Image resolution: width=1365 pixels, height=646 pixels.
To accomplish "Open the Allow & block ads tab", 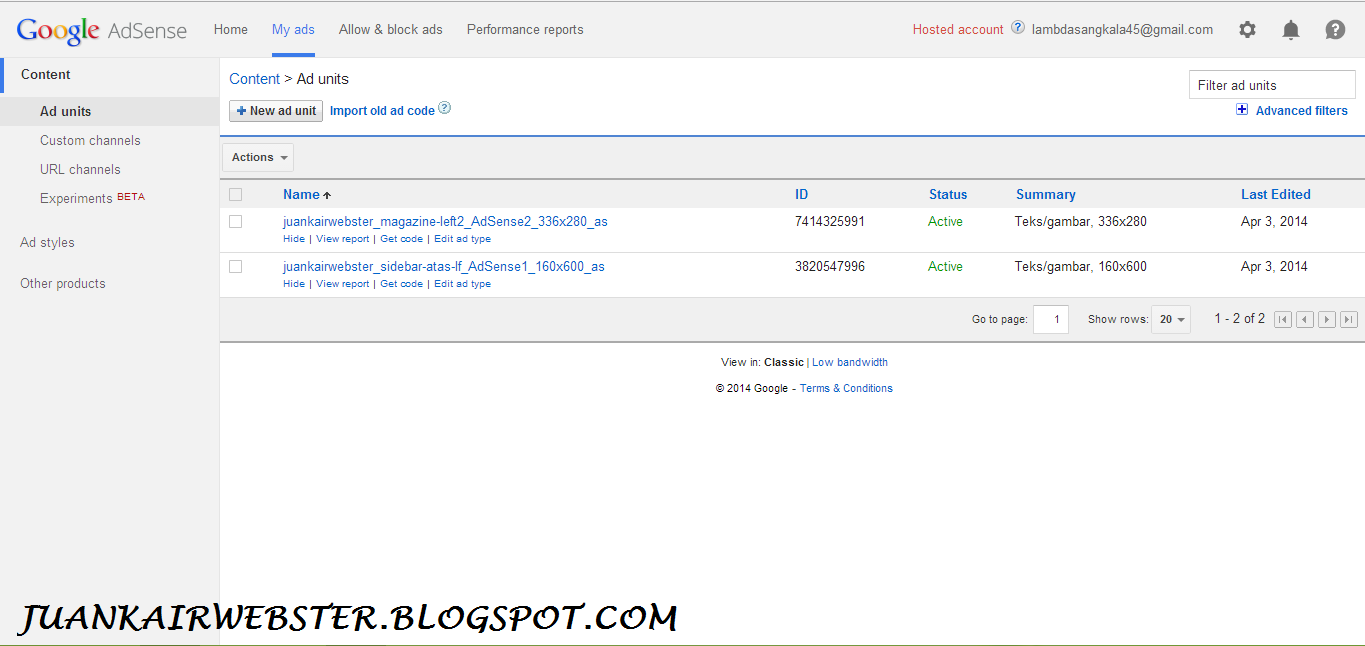I will click(x=391, y=29).
